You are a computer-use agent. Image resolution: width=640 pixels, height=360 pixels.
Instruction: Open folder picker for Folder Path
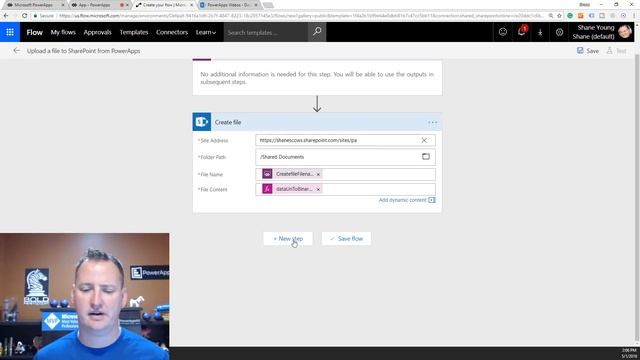(426, 157)
